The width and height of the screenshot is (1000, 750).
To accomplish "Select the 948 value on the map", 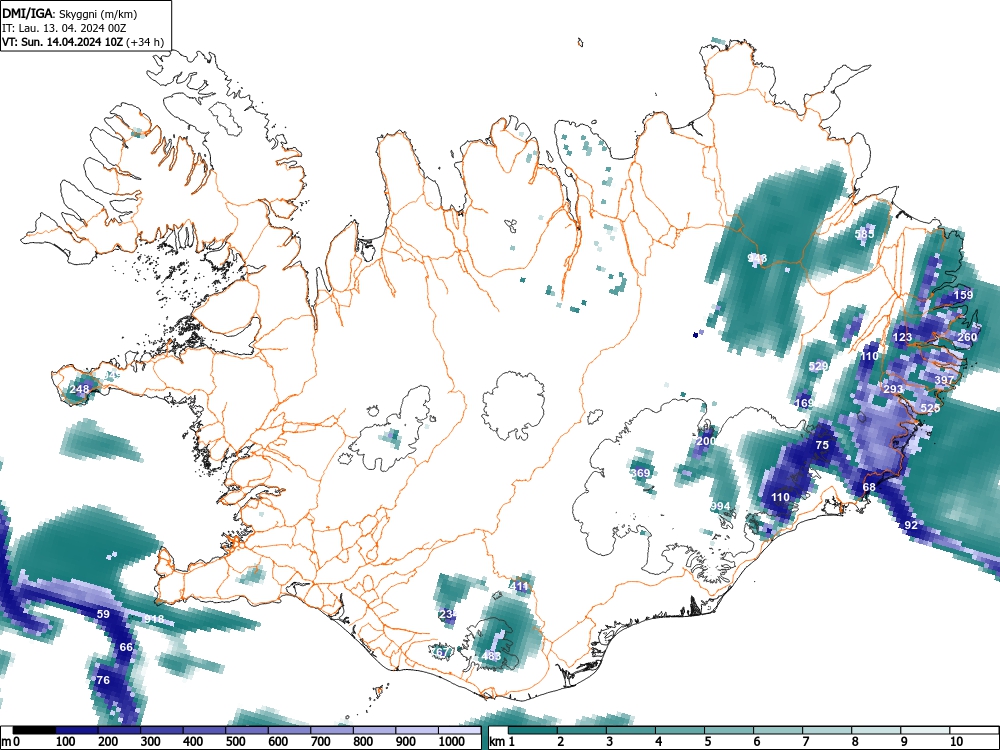I will 757,258.
